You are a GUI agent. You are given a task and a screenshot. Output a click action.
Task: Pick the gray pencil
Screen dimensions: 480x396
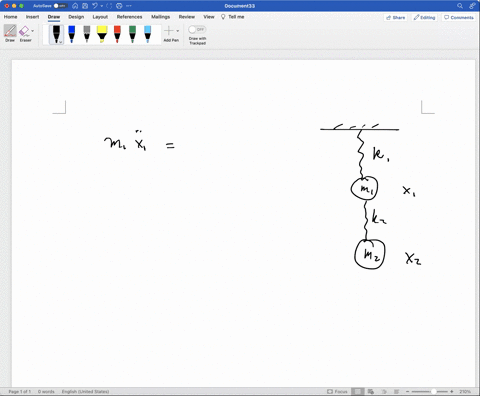click(x=87, y=34)
